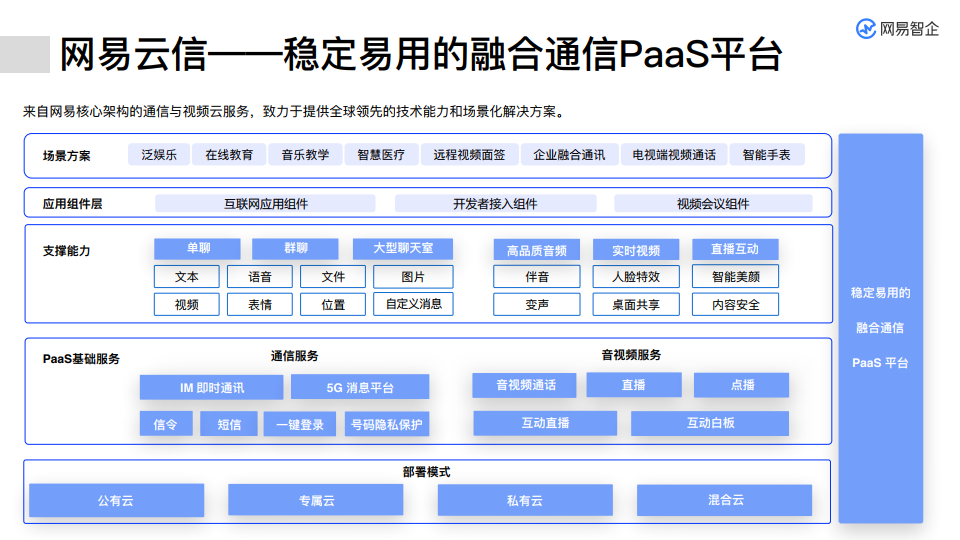Click the 单聊 blue header
The image size is (960, 540).
click(x=197, y=249)
